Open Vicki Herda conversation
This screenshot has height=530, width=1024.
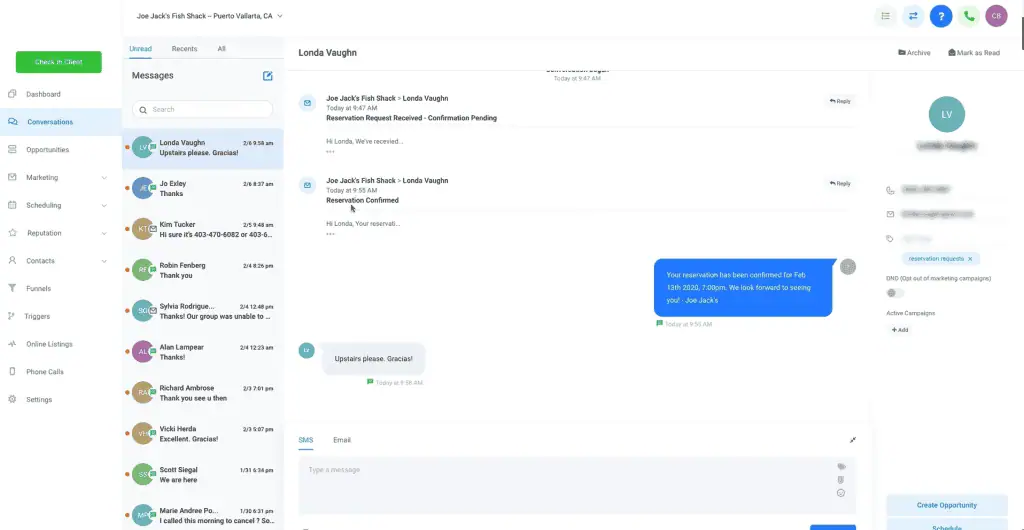(202, 434)
